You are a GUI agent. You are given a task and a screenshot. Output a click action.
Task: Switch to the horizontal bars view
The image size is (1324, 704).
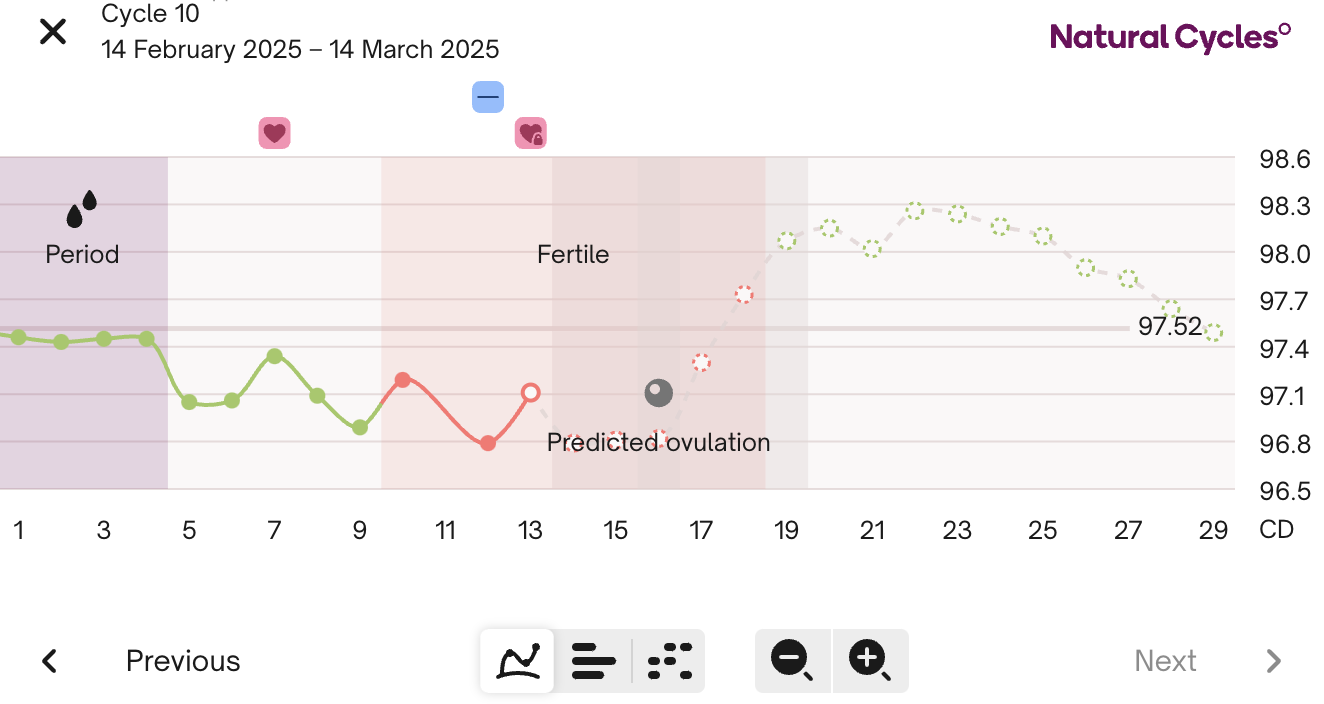(593, 660)
